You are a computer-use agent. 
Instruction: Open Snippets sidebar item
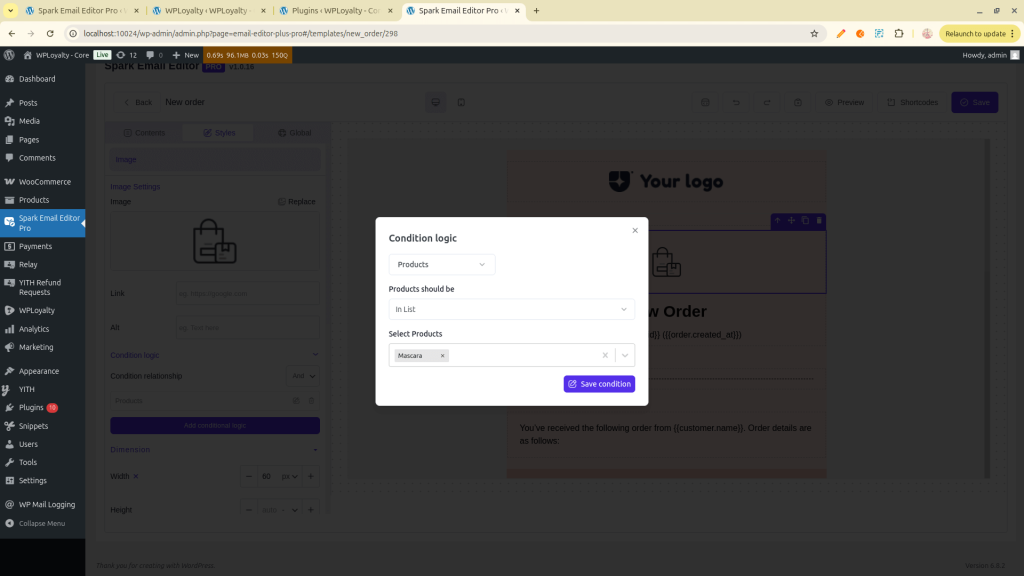tap(33, 426)
